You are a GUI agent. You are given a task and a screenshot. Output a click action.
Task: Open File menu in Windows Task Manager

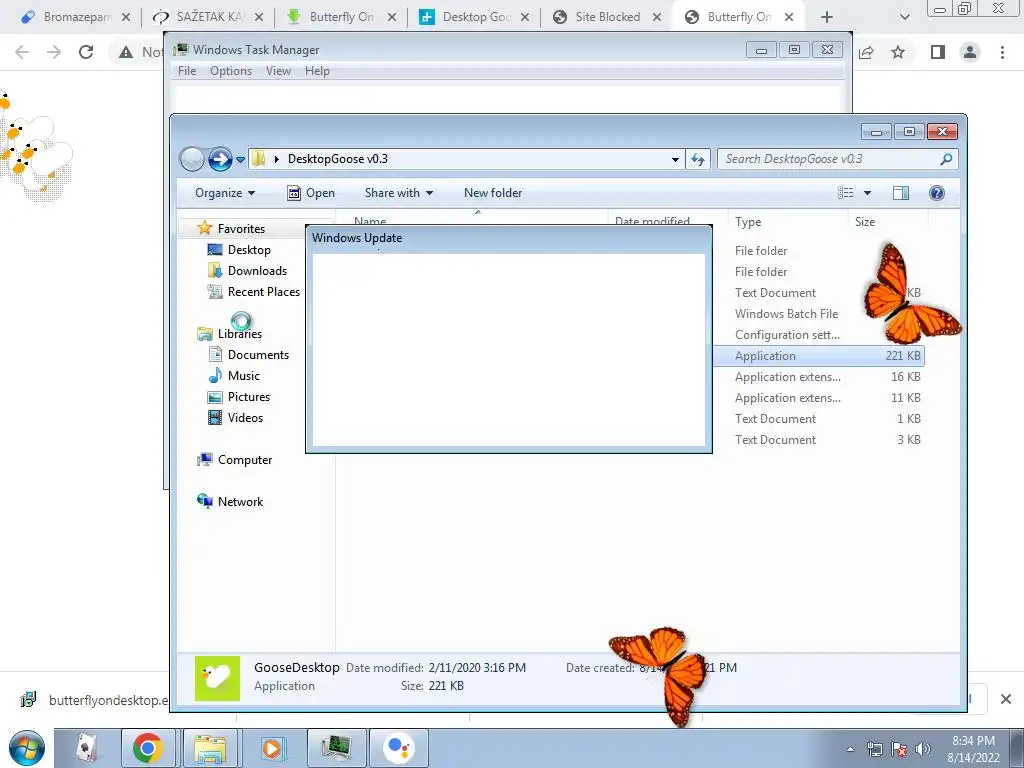point(187,71)
